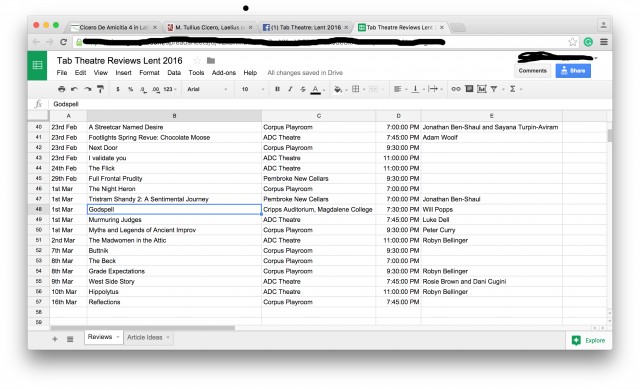
Task: Open the Edit menu
Action: point(80,73)
